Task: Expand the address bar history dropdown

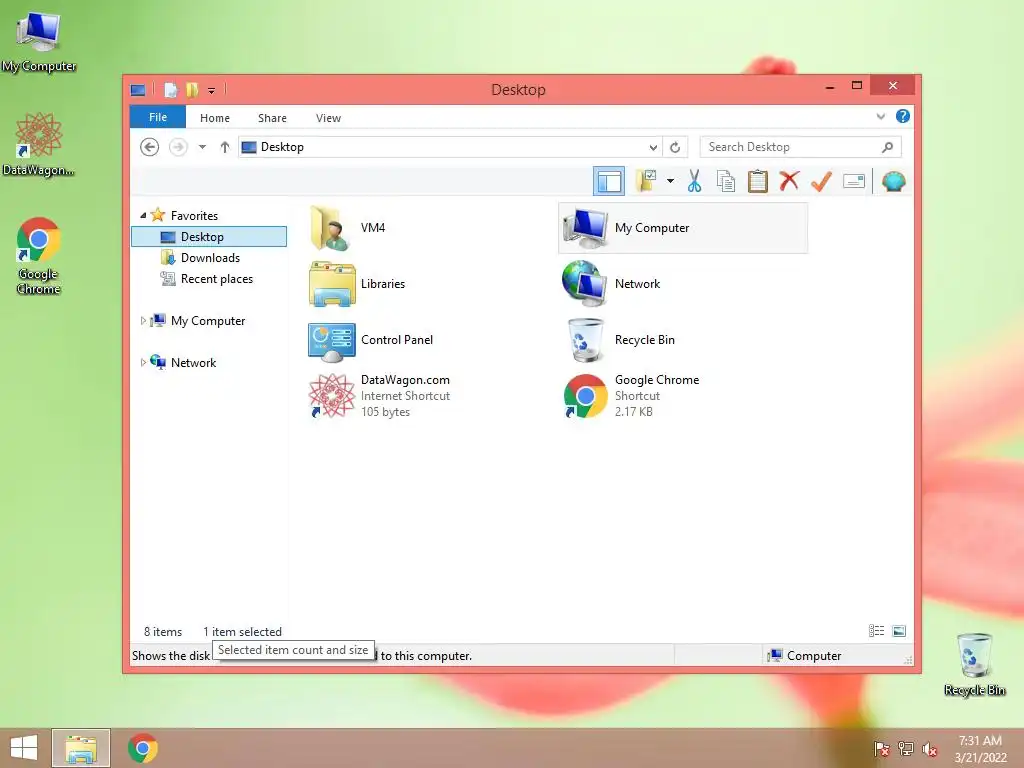Action: 652,148
